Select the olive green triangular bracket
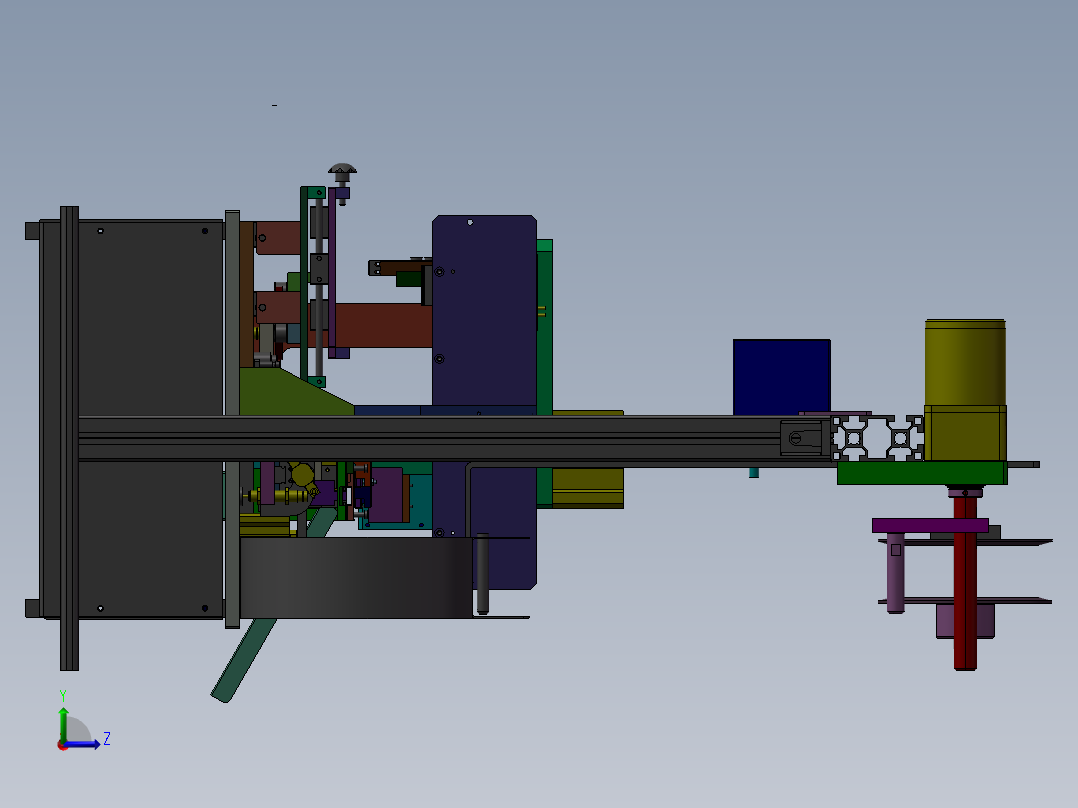This screenshot has width=1078, height=808. click(x=289, y=394)
